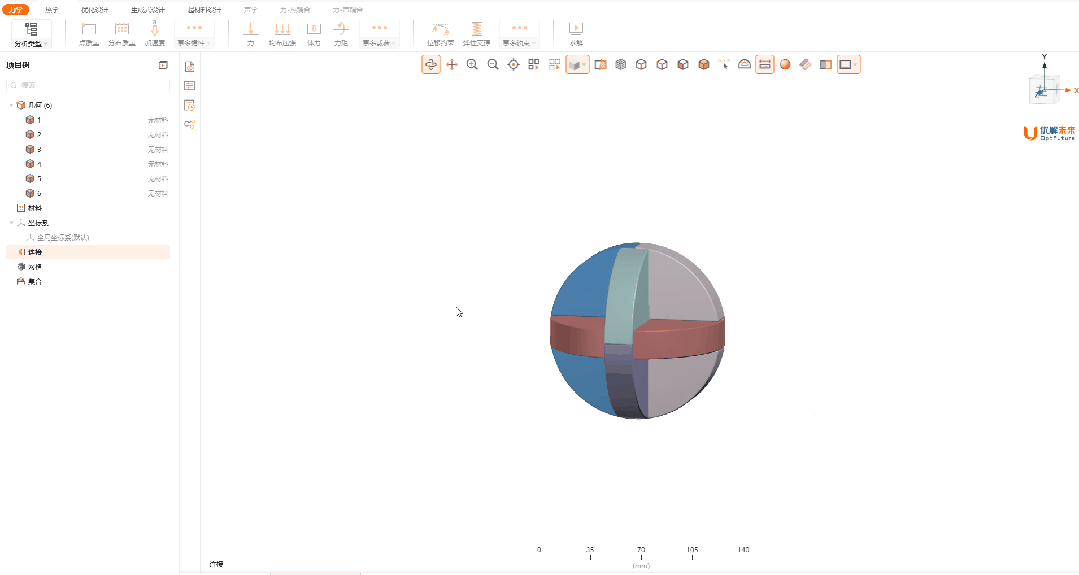Image resolution: width=1079 pixels, height=575 pixels.
Task: Switch to the 力-热耦合 tab
Action: [x=295, y=10]
